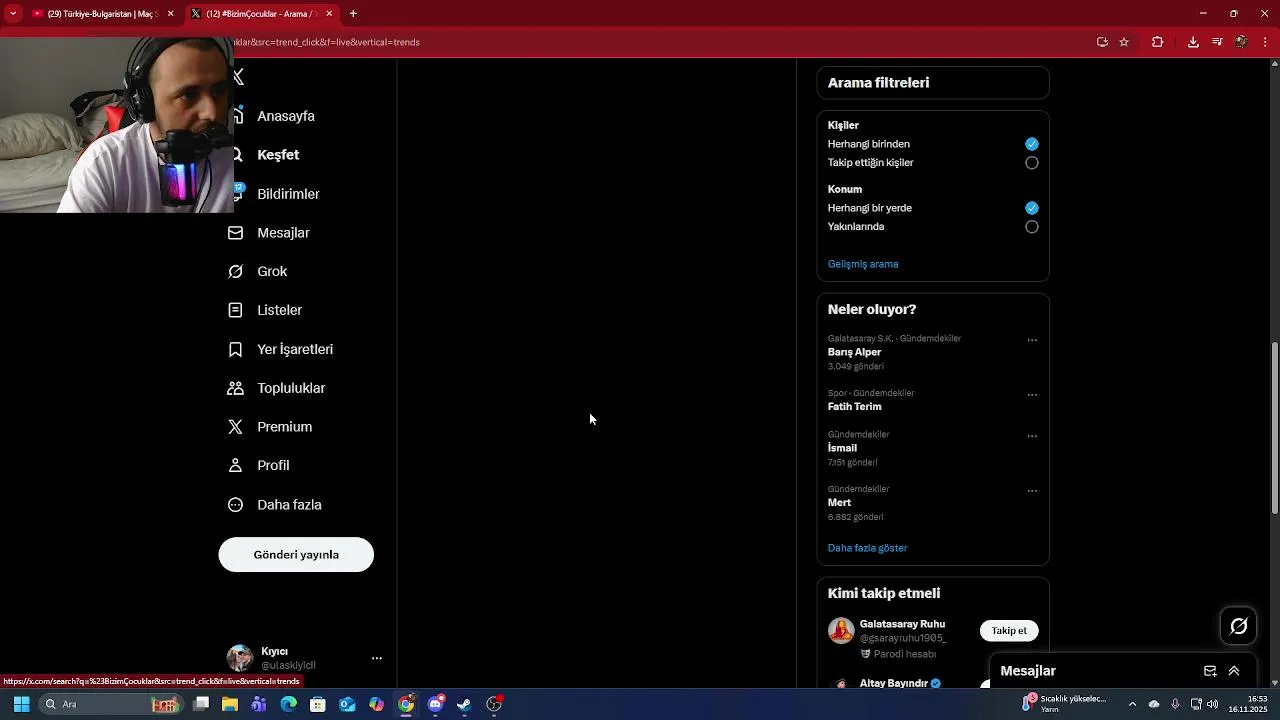The height and width of the screenshot is (720, 1280).
Task: Show hidden system tray icons
Action: click(1132, 704)
